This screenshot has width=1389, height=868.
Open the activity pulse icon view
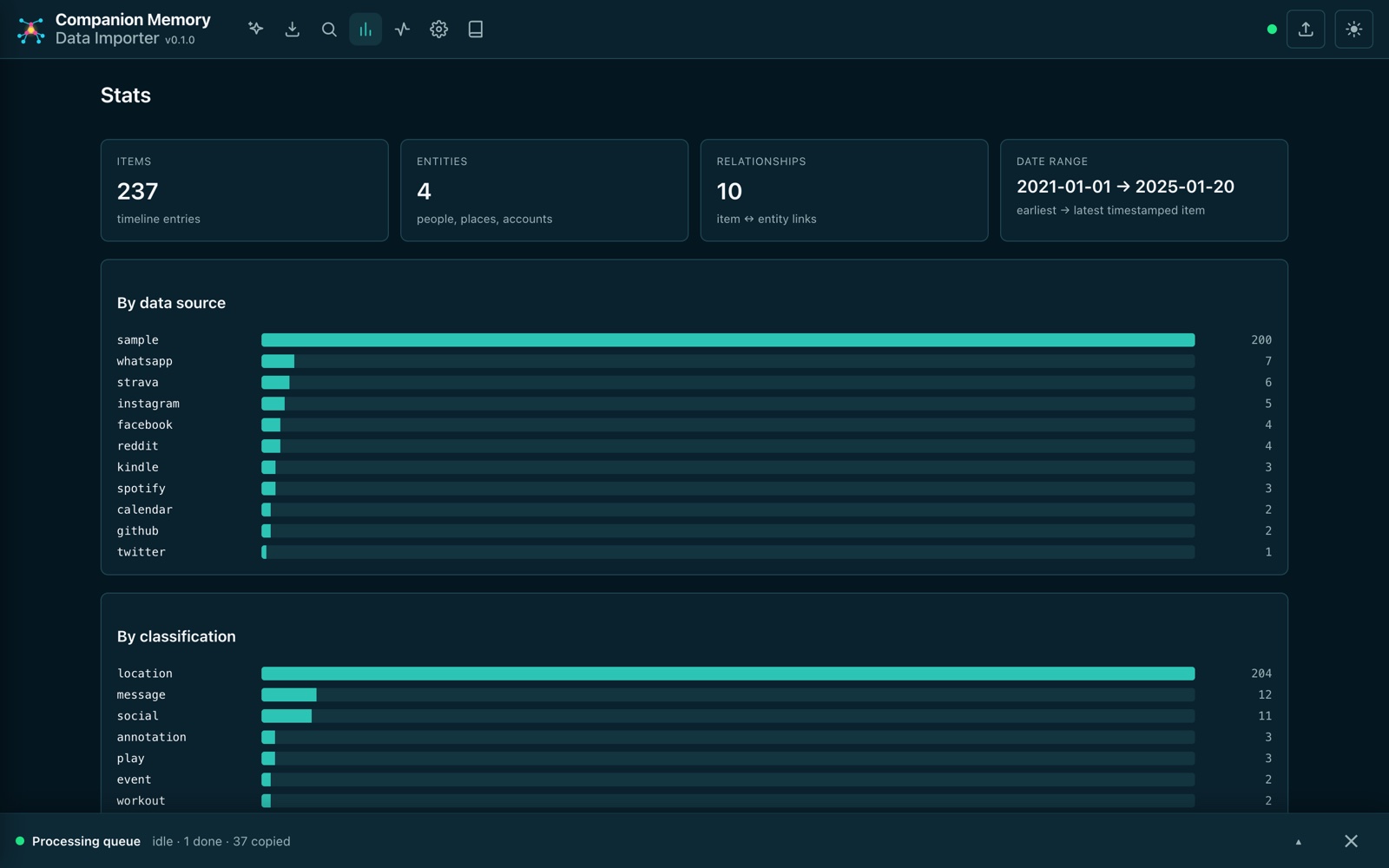tap(402, 30)
